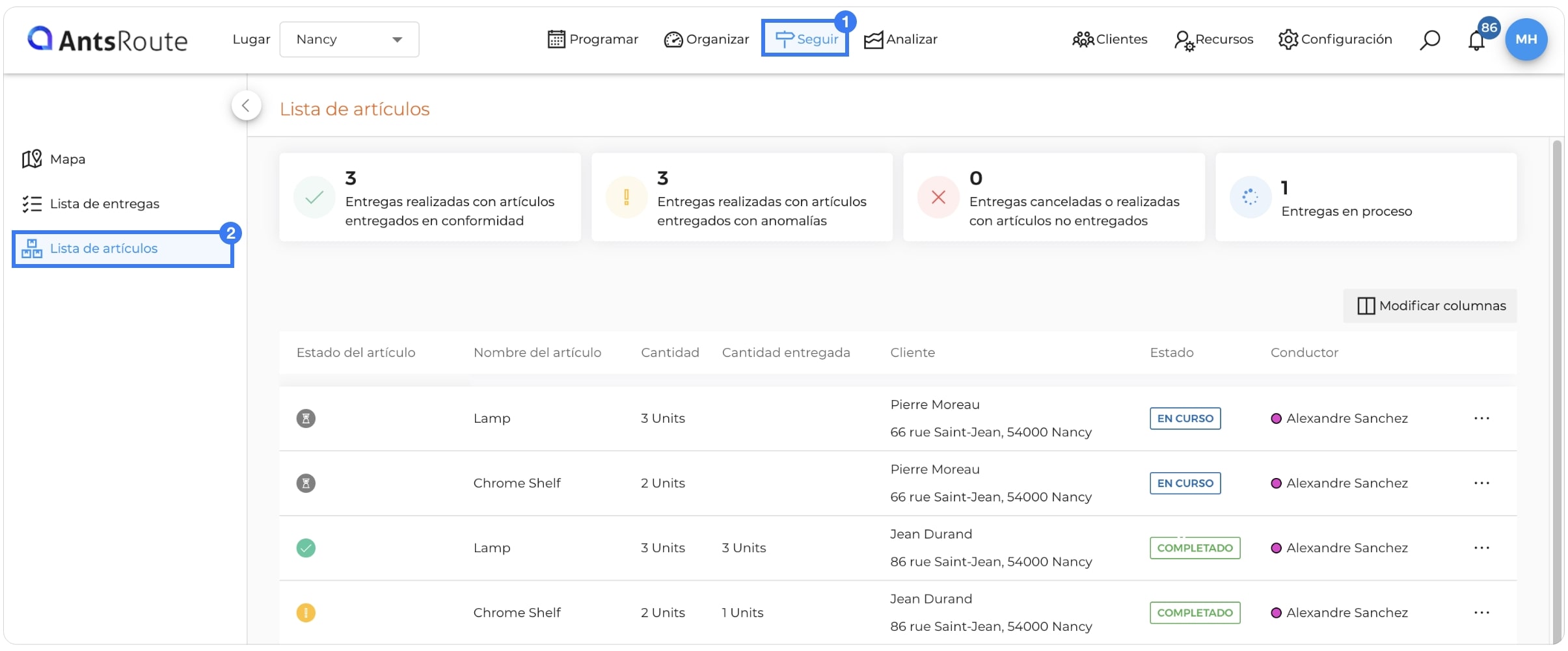The width and height of the screenshot is (1568, 651).
Task: Open the MH user avatar menu
Action: tap(1526, 40)
